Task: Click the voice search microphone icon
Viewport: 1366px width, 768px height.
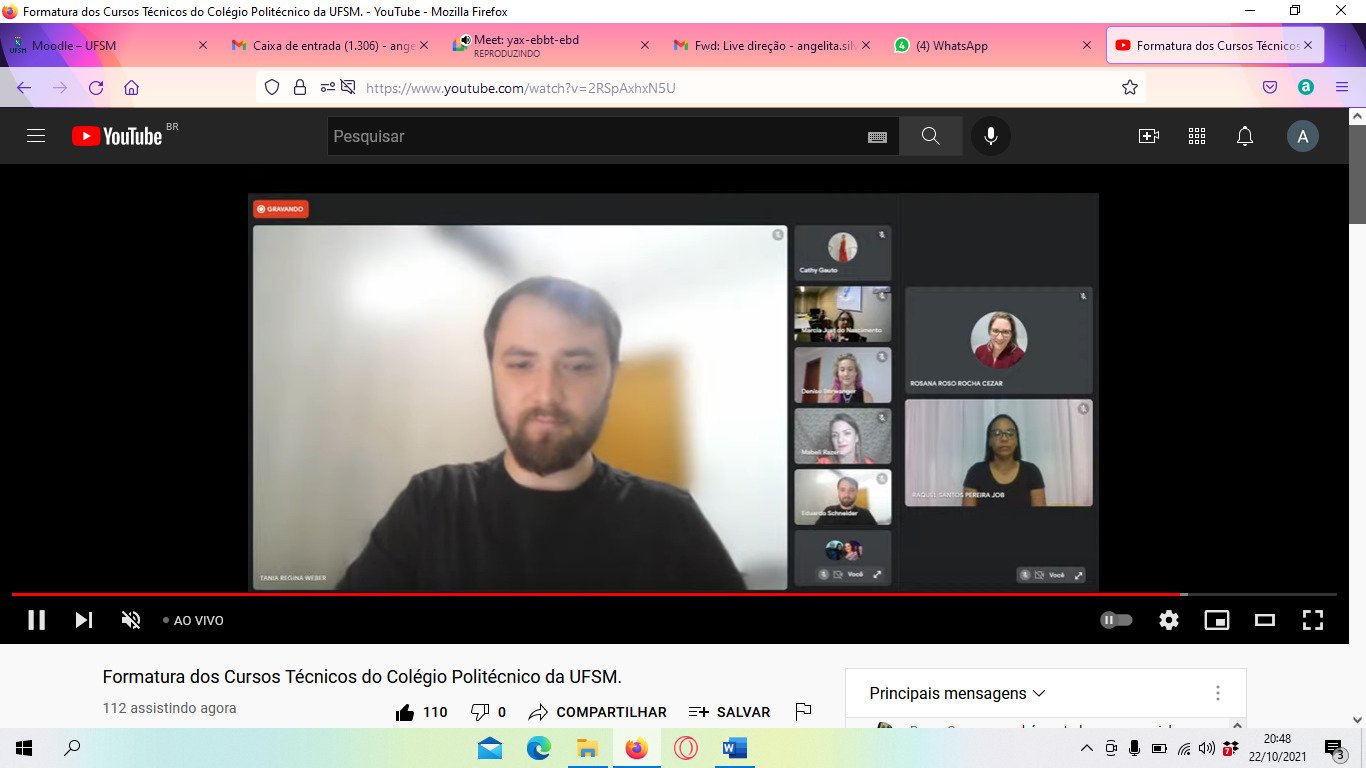Action: click(x=990, y=136)
